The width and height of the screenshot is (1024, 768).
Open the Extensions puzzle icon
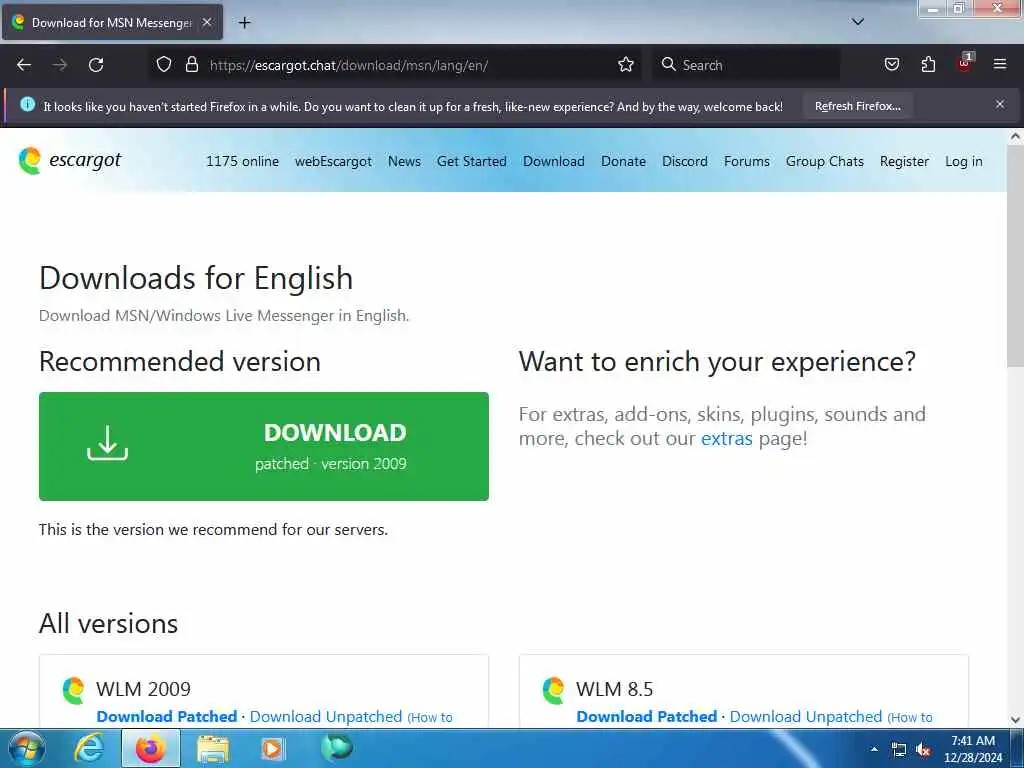[x=928, y=64]
